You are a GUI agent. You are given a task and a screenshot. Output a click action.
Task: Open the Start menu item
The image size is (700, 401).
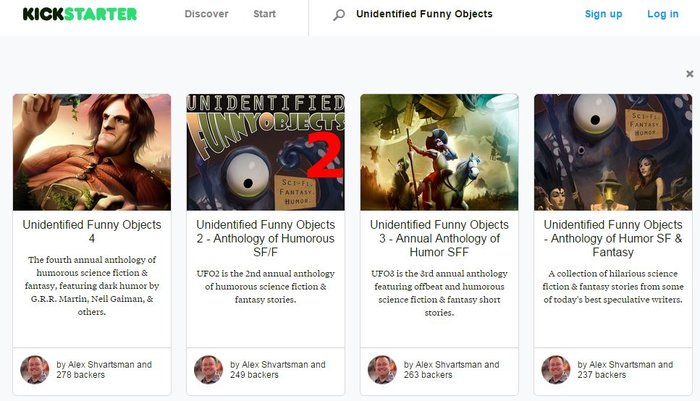[x=265, y=14]
